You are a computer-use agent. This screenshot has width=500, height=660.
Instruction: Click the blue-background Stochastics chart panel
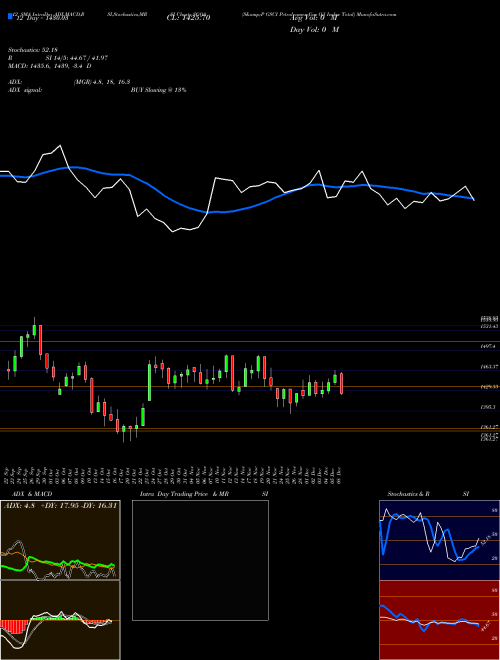tap(439, 540)
